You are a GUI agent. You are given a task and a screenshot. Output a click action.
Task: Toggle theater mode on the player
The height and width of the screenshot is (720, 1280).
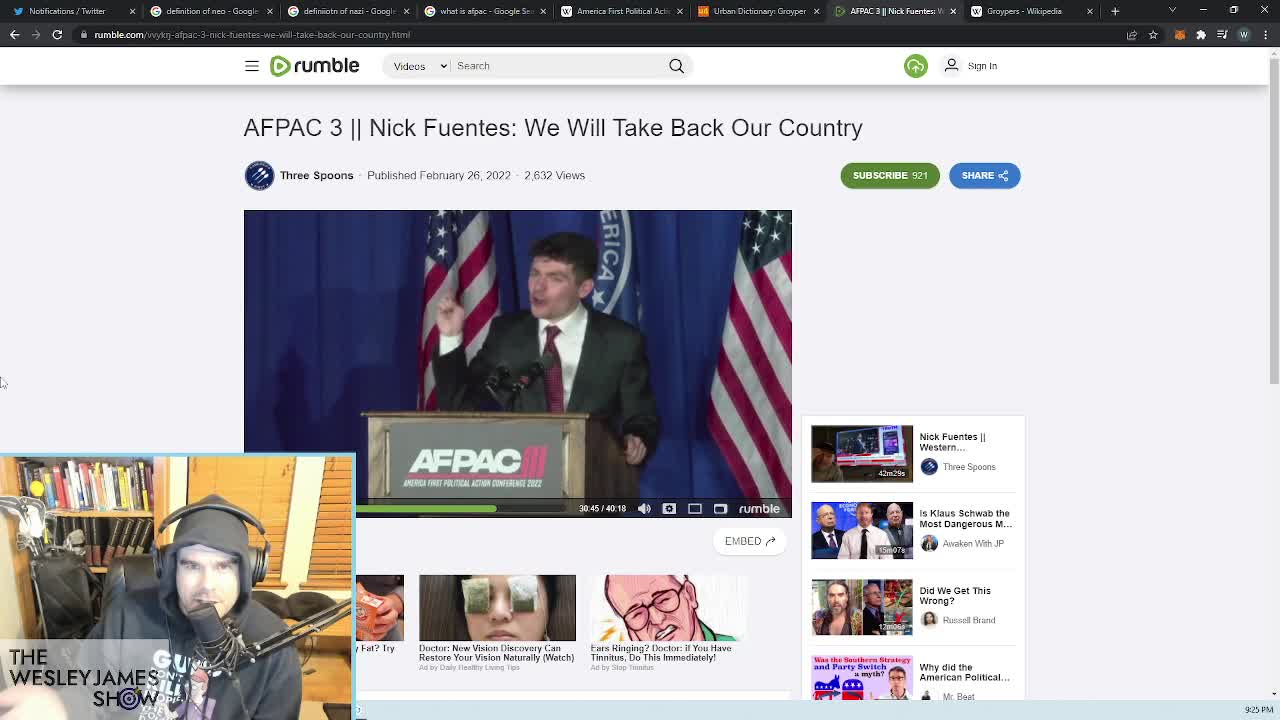695,508
